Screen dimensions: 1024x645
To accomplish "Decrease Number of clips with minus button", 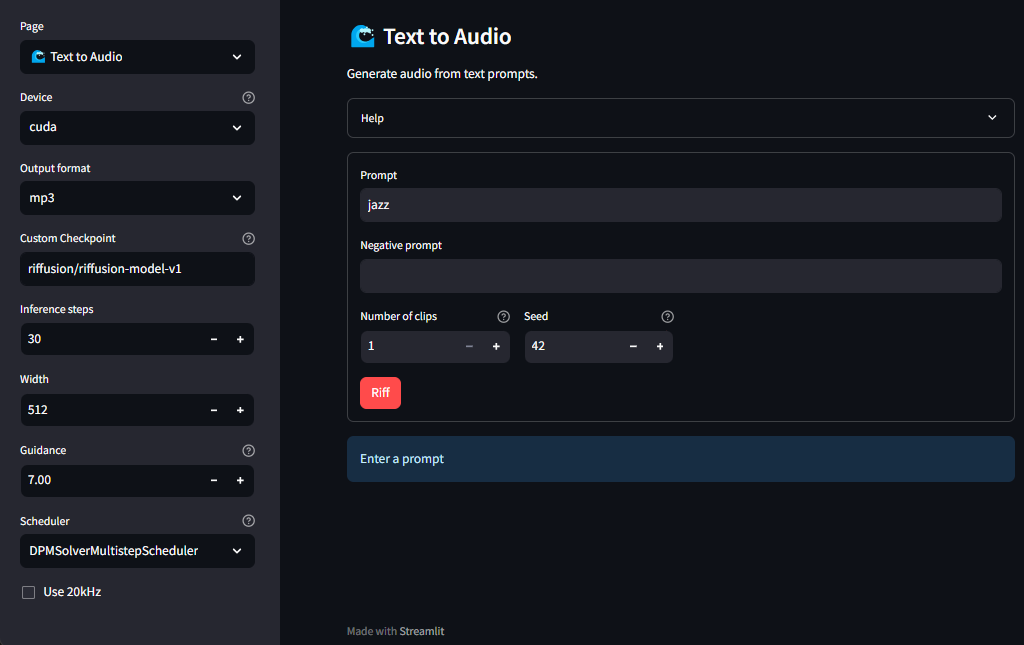I will click(x=470, y=347).
